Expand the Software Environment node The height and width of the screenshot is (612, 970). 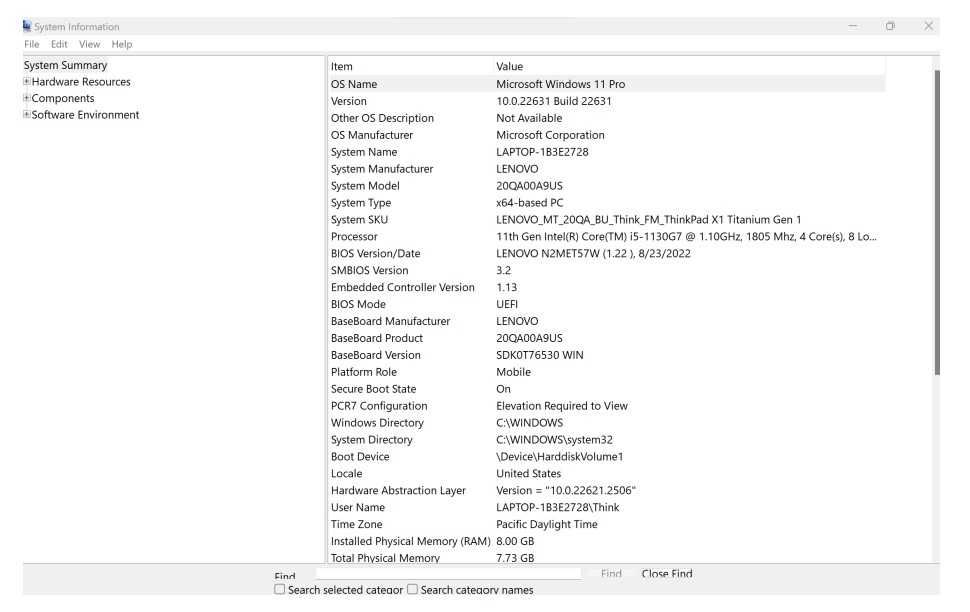click(x=27, y=114)
